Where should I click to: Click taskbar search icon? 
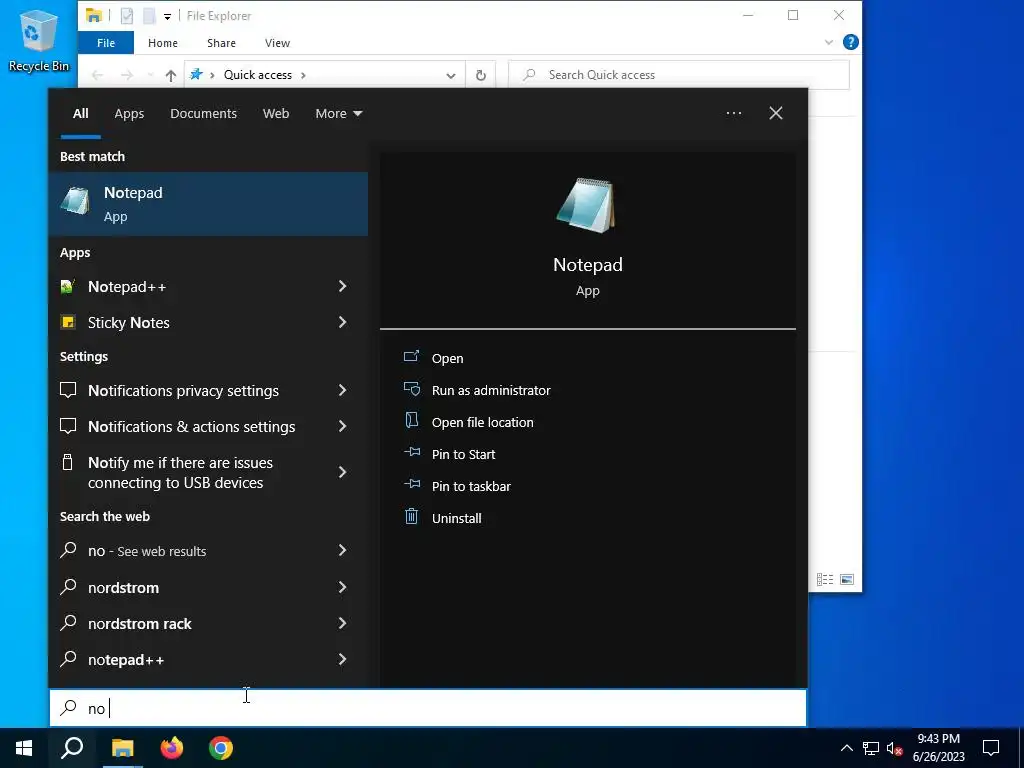[72, 748]
